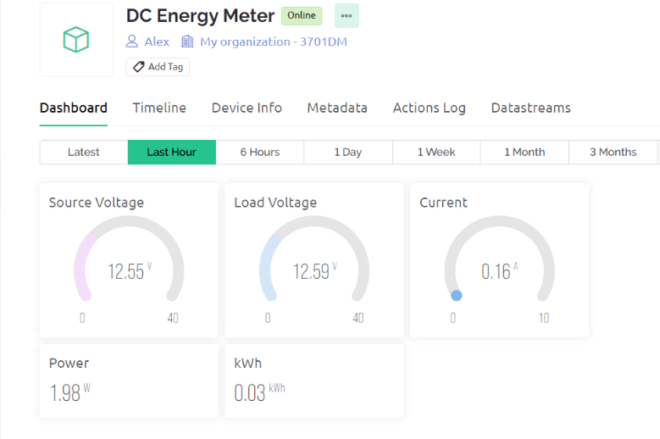Click the 12.55 V source voltage value
Viewport: 660px width, 439px height.
click(x=130, y=271)
